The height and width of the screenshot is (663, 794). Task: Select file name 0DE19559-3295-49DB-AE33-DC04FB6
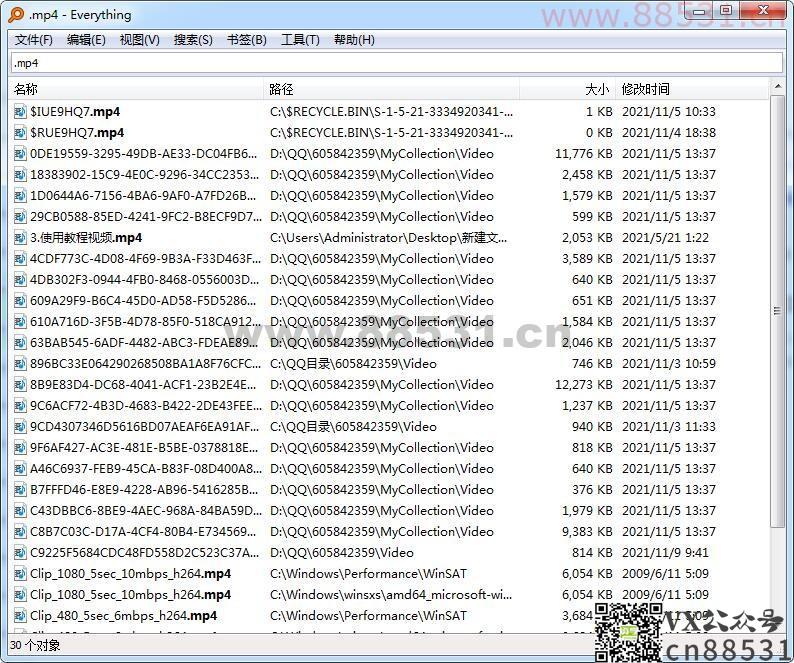pos(143,153)
